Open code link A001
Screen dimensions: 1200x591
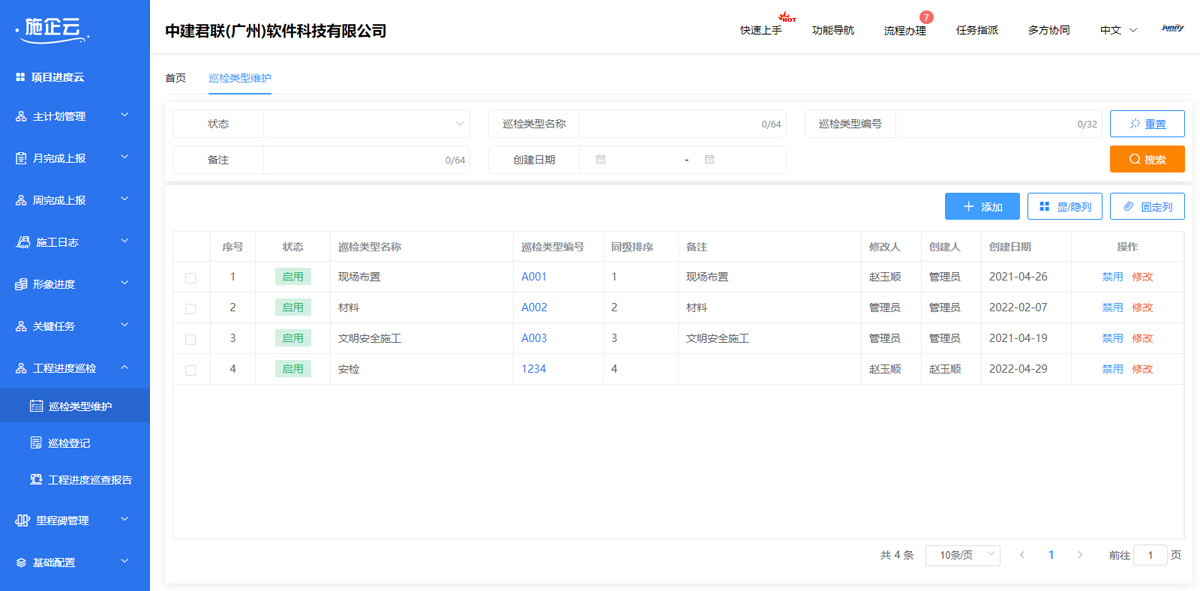coord(534,277)
